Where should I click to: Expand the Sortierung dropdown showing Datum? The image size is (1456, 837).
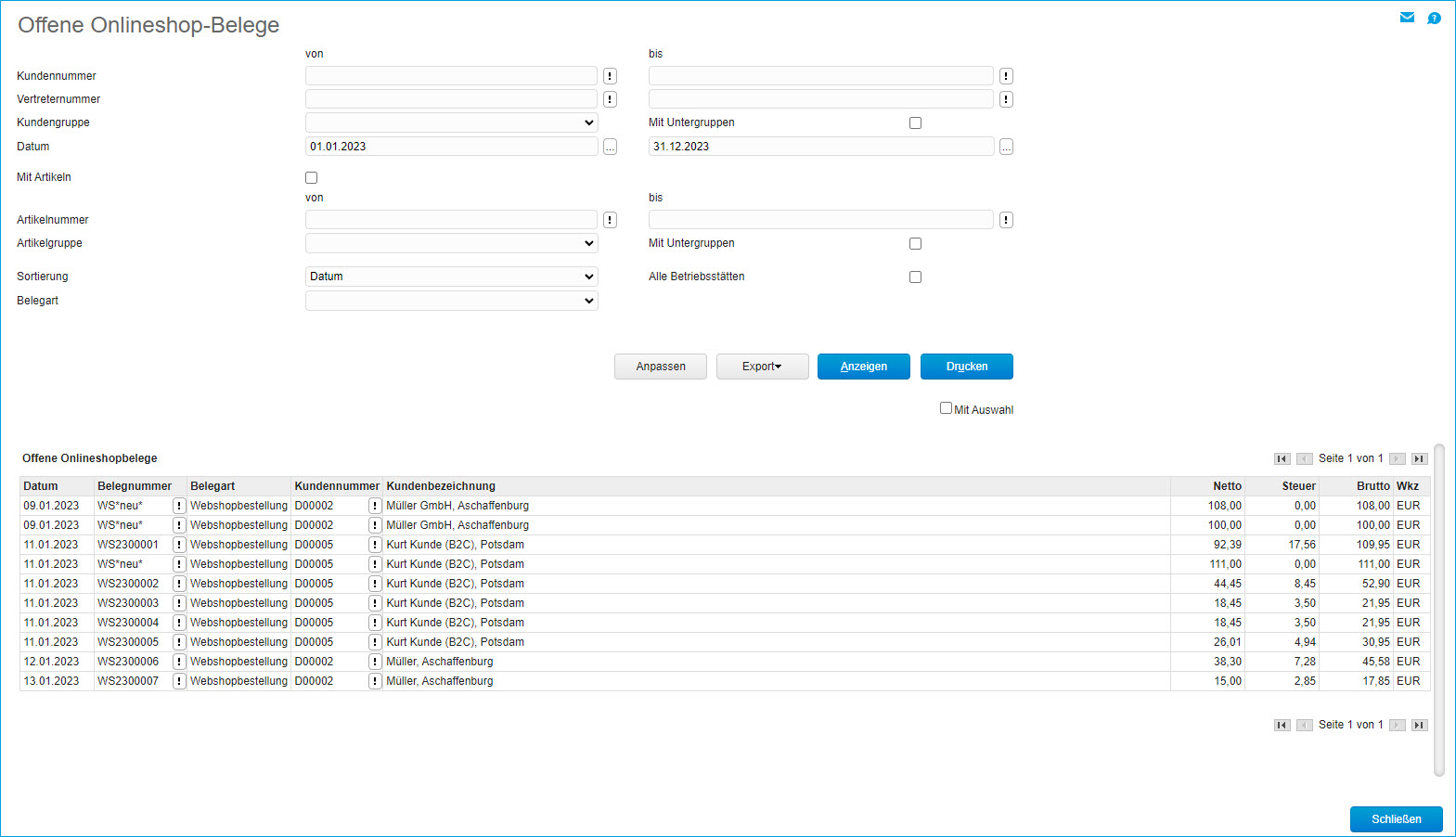[x=452, y=277]
